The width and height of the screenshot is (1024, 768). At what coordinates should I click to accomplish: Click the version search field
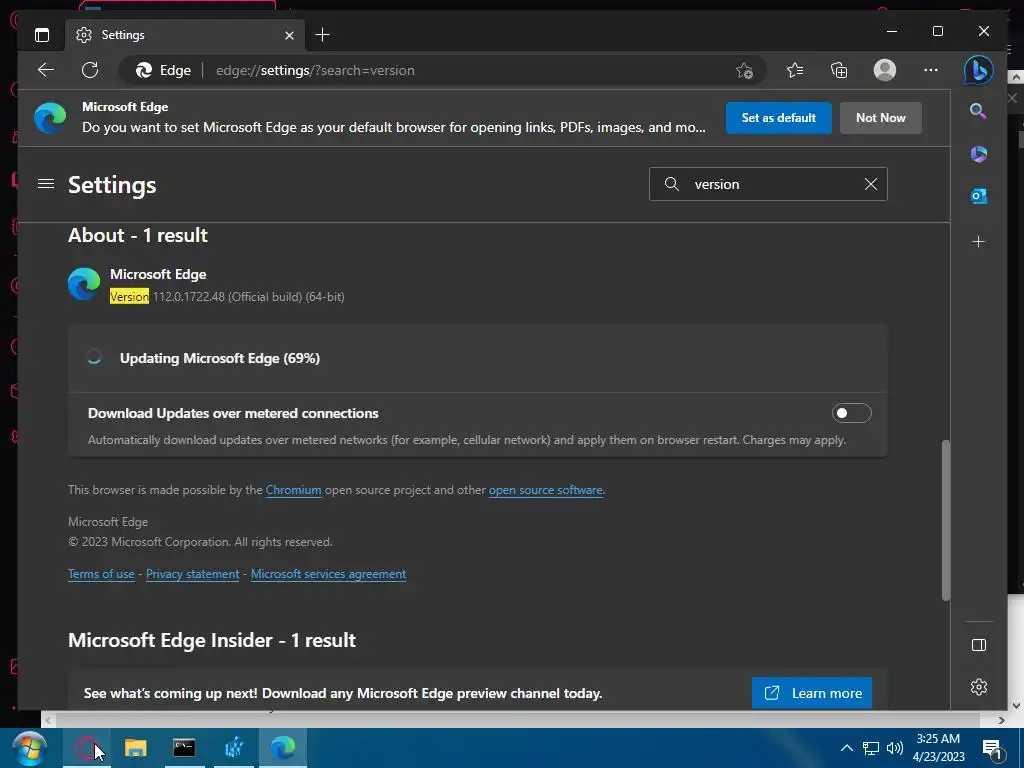coord(768,184)
